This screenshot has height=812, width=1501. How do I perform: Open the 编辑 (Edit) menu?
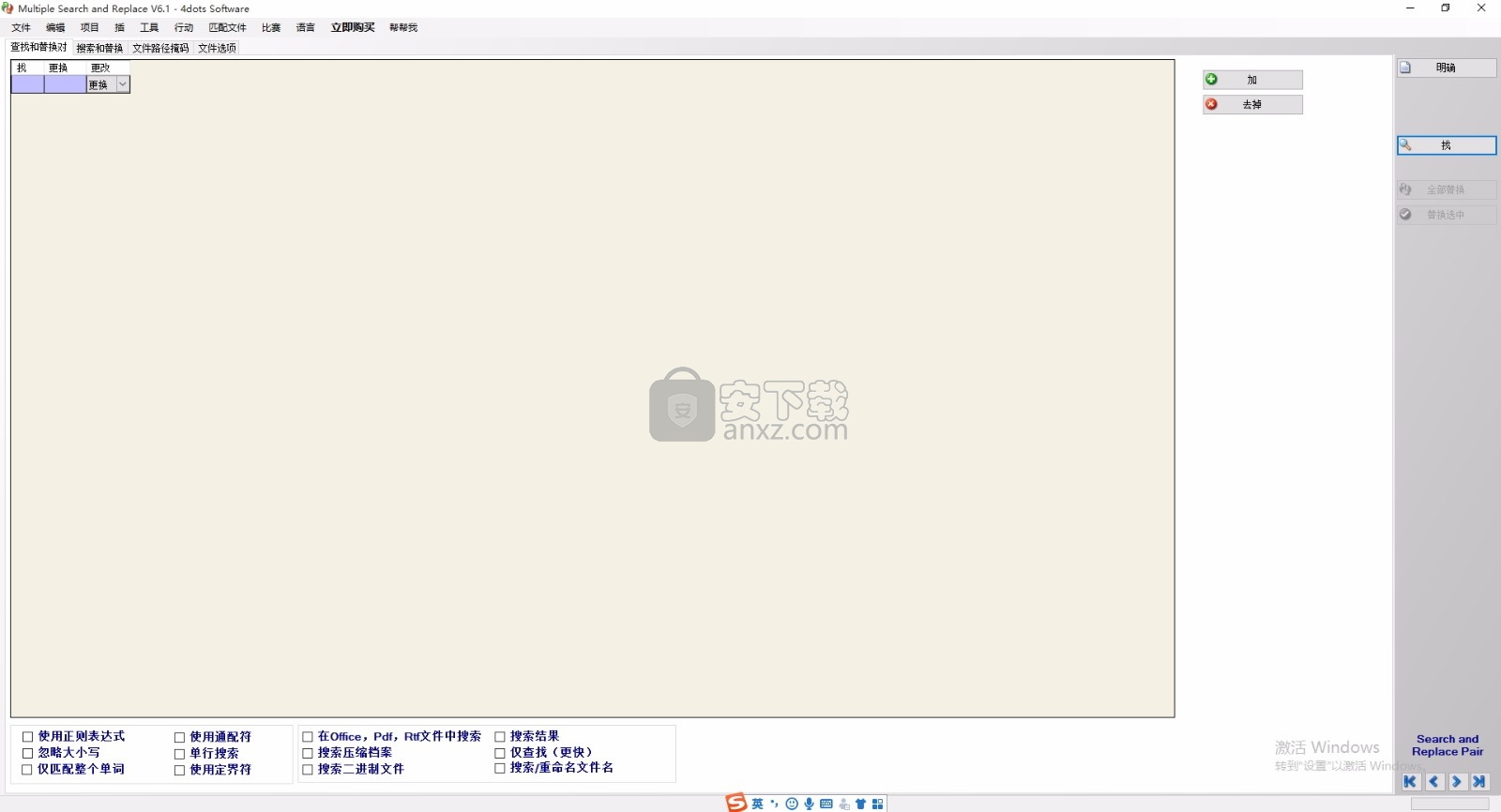55,27
